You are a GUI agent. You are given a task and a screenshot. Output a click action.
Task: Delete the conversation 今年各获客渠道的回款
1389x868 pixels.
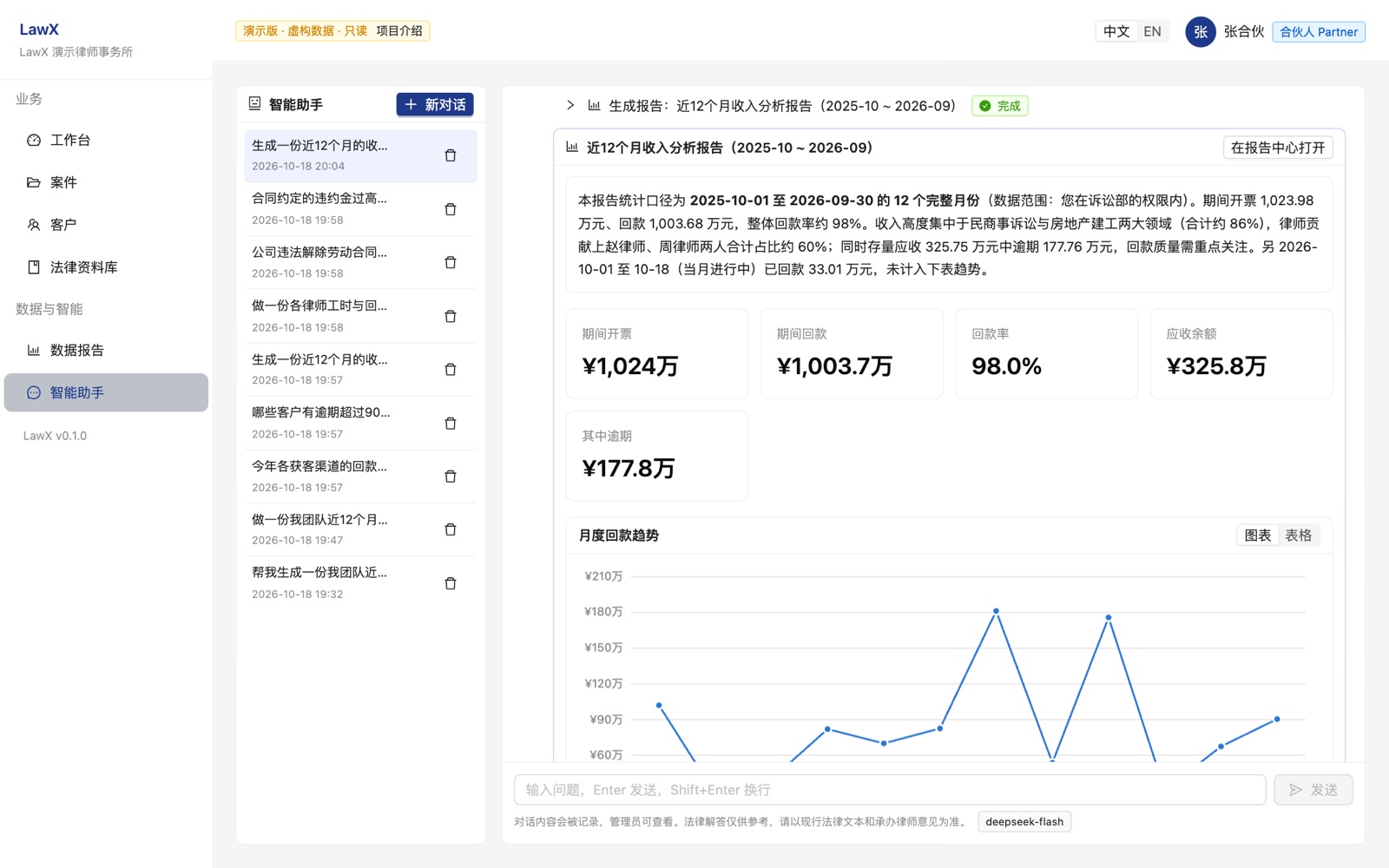pyautogui.click(x=451, y=477)
